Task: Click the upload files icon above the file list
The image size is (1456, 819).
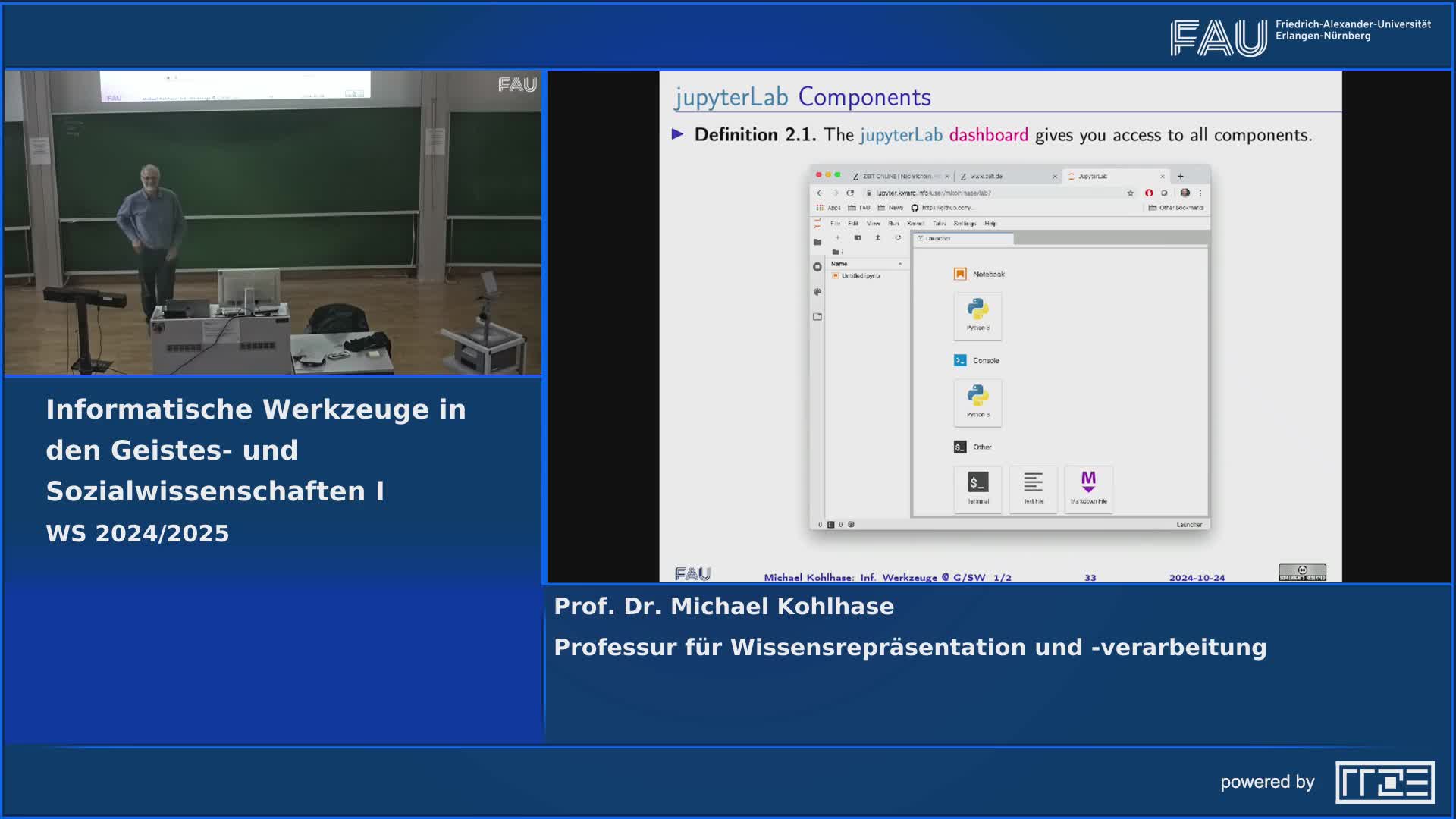Action: point(877,237)
